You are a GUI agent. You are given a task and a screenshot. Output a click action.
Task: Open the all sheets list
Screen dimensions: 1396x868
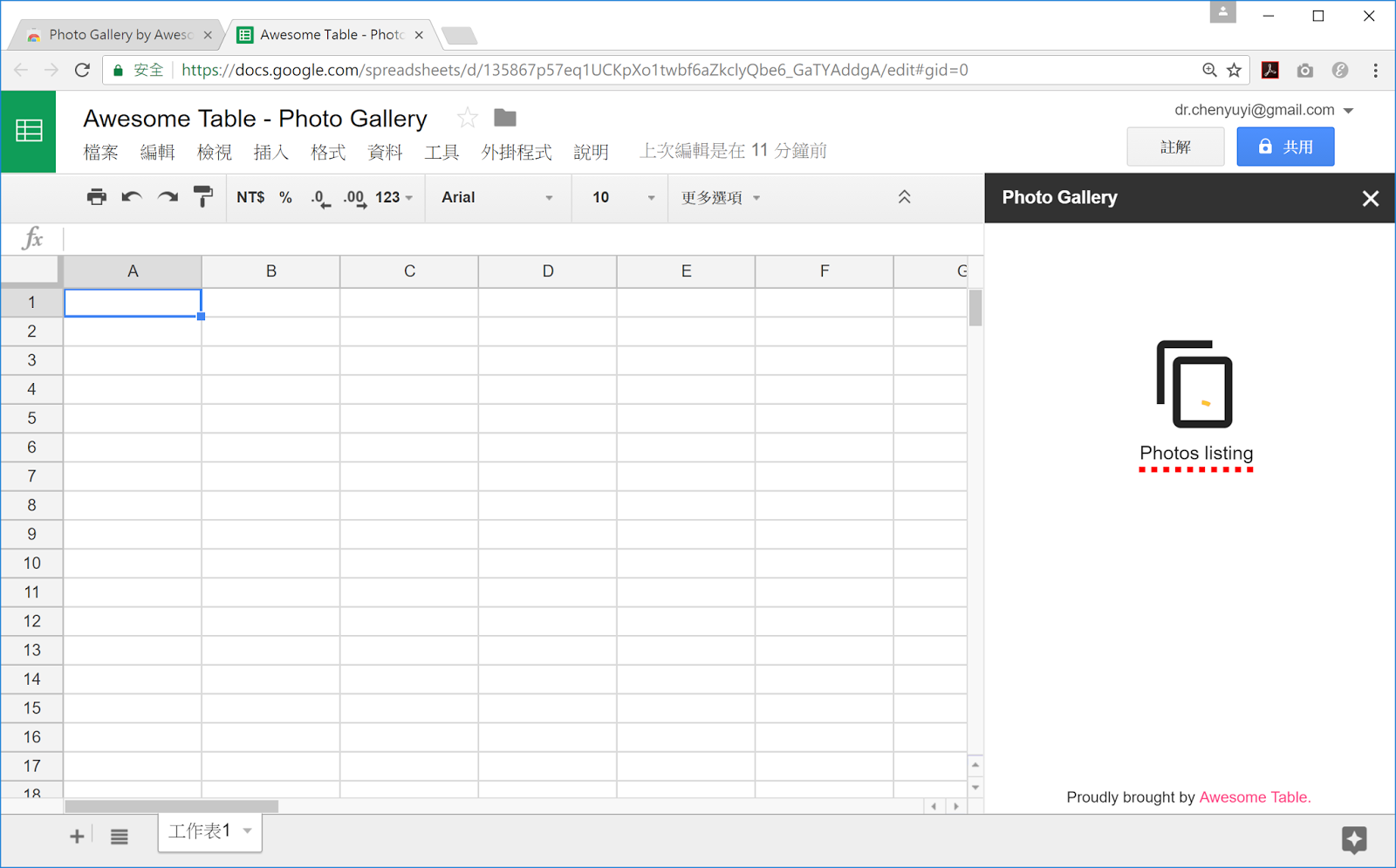[120, 836]
